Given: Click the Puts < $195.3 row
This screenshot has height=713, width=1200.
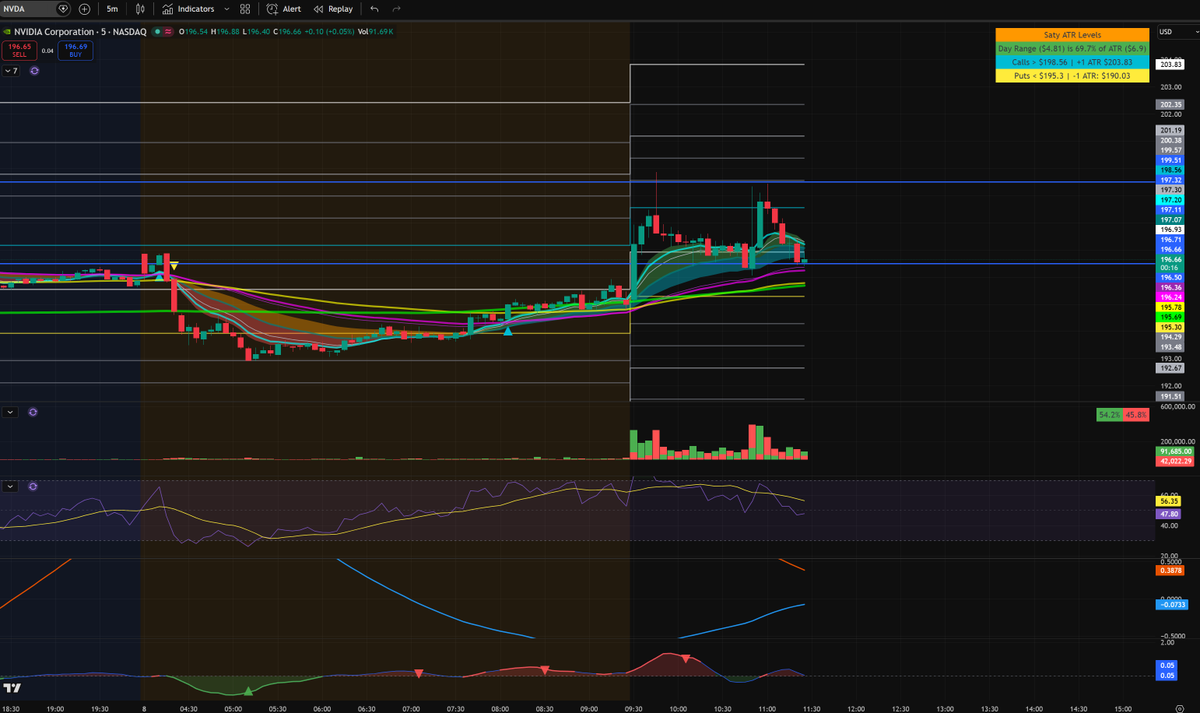Looking at the screenshot, I should click(1071, 75).
